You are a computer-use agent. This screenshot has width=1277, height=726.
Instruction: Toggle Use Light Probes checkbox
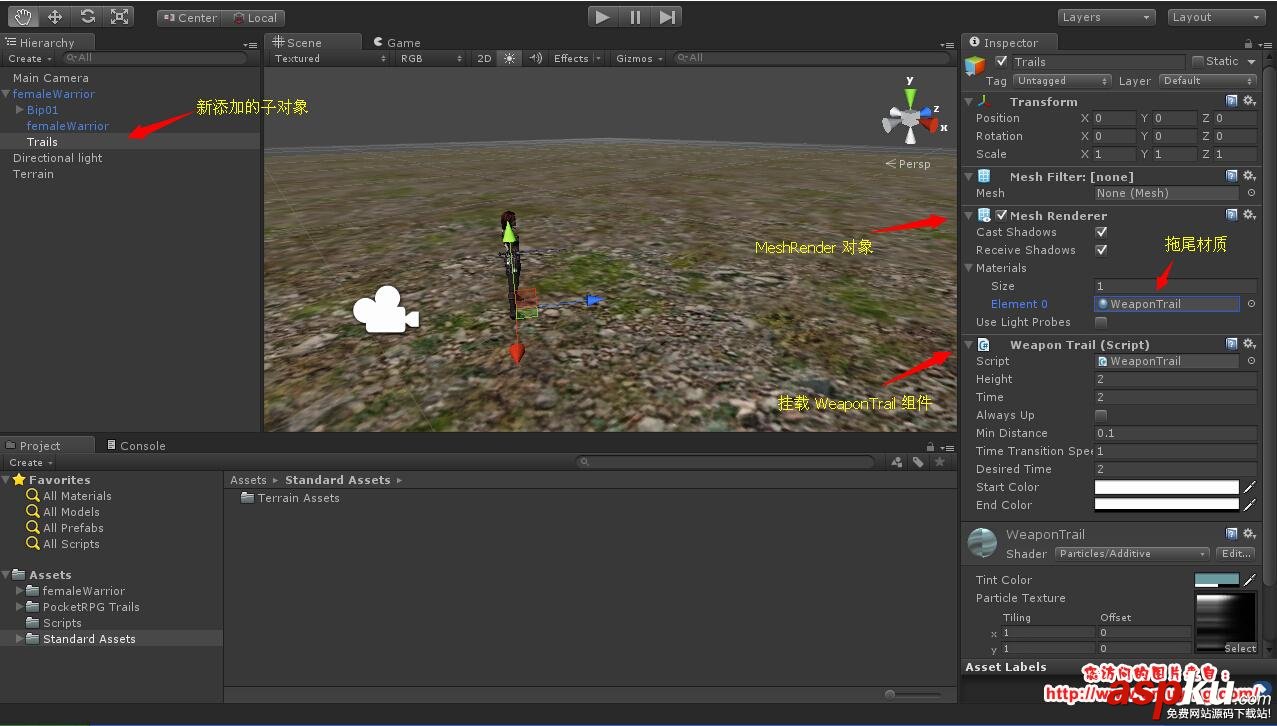click(1101, 322)
